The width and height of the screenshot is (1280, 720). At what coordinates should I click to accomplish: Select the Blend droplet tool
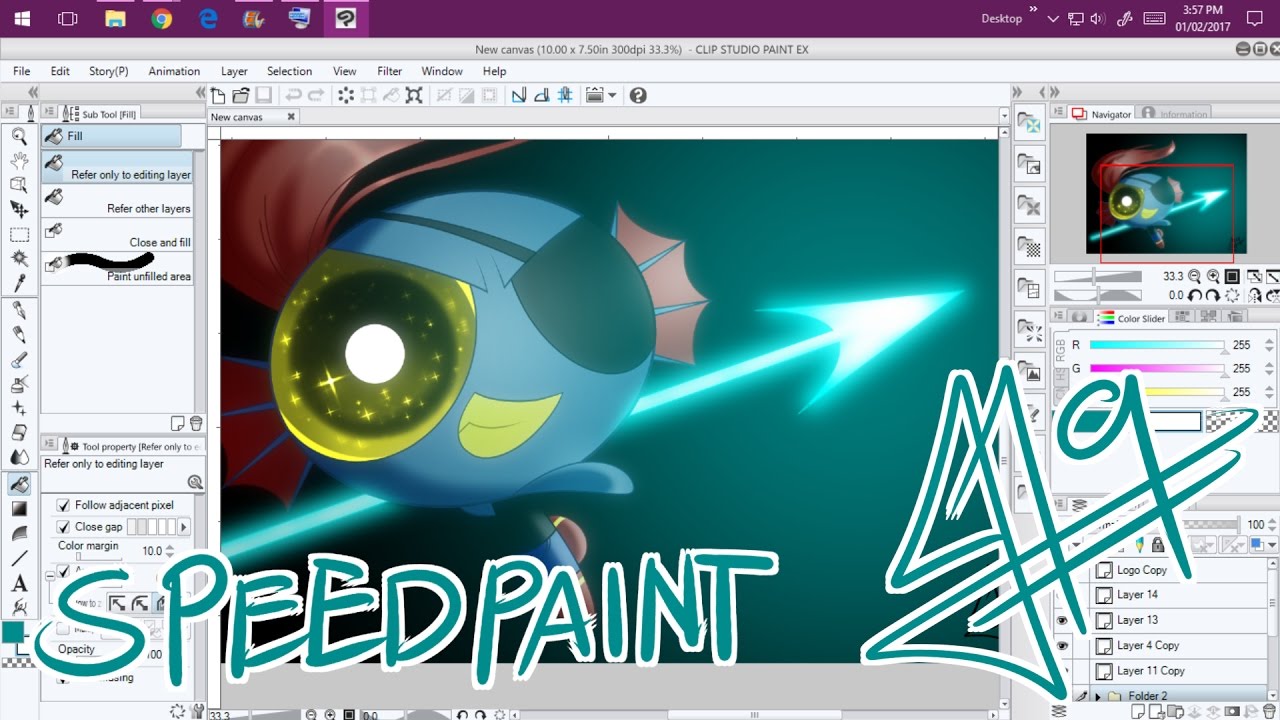[19, 457]
